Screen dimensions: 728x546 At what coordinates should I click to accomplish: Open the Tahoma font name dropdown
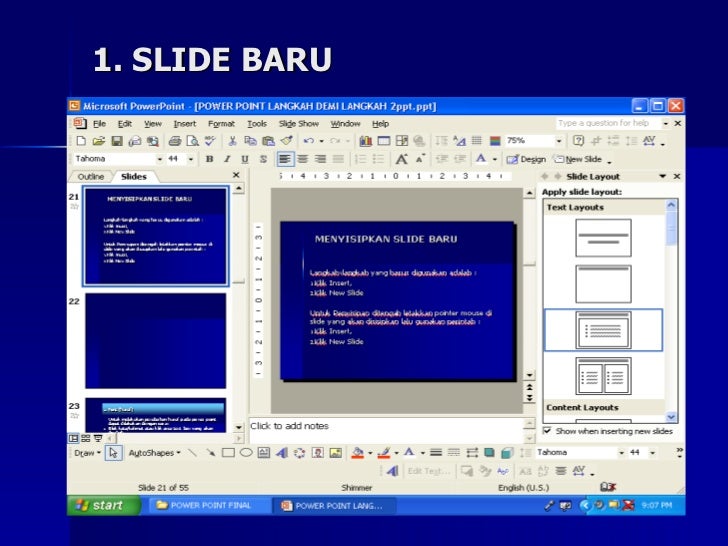(x=159, y=159)
